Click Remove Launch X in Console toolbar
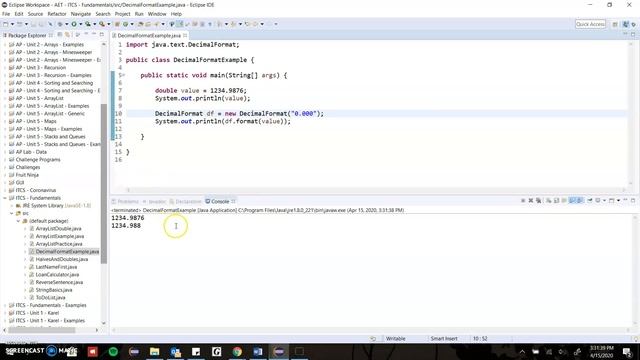 click(x=531, y=200)
